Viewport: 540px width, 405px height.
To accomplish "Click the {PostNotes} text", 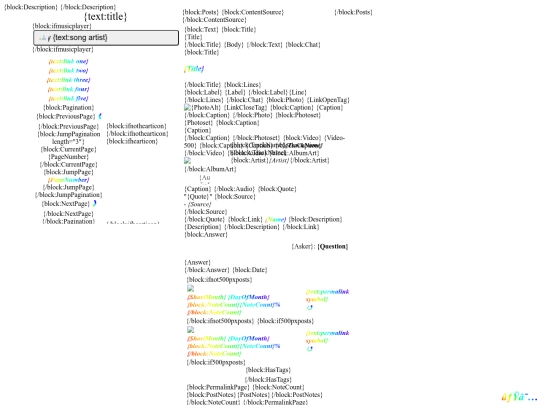I will pos(254,395).
